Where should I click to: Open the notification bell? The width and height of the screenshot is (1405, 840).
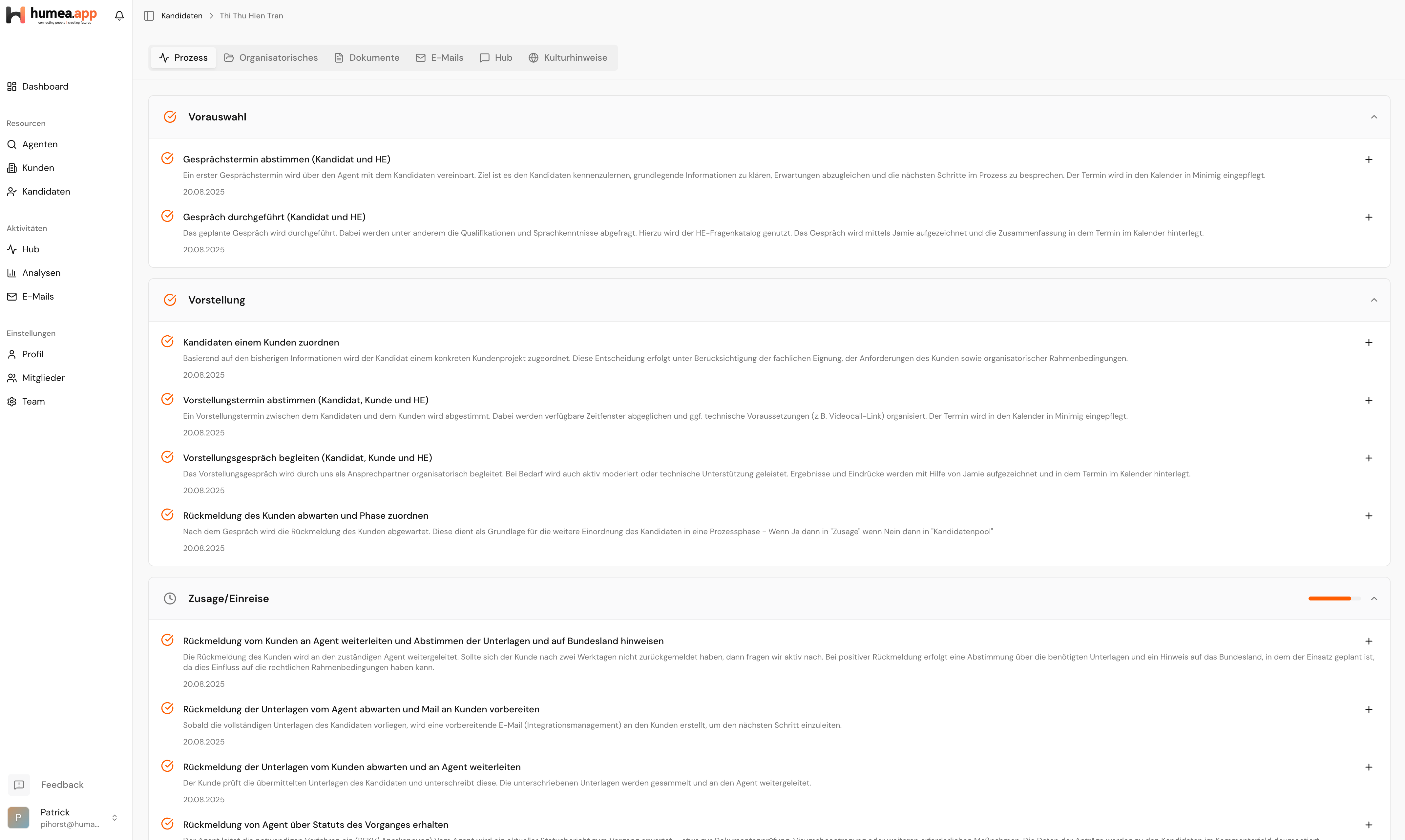119,15
